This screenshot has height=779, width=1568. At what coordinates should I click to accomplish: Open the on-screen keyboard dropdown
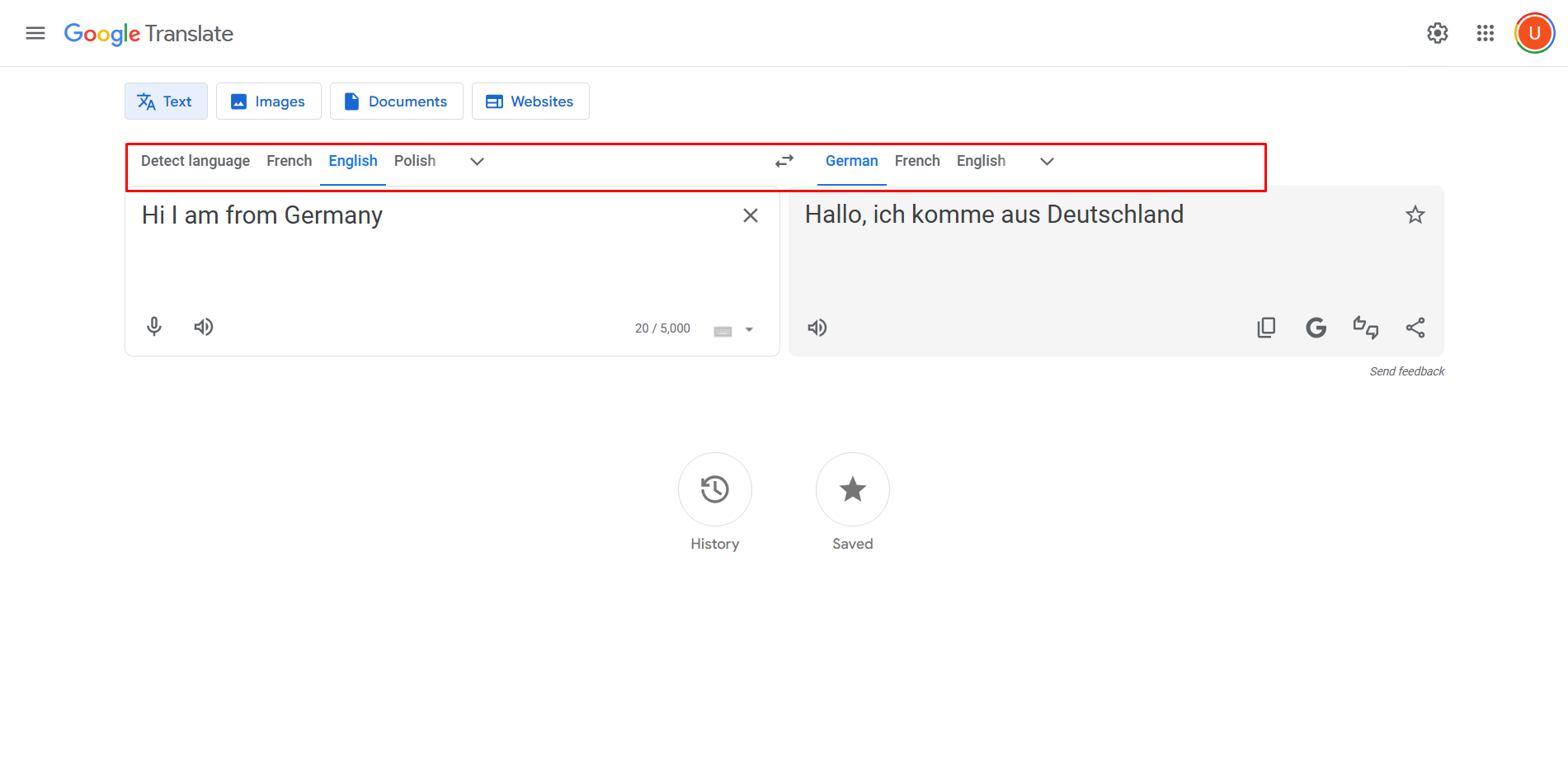pos(733,329)
